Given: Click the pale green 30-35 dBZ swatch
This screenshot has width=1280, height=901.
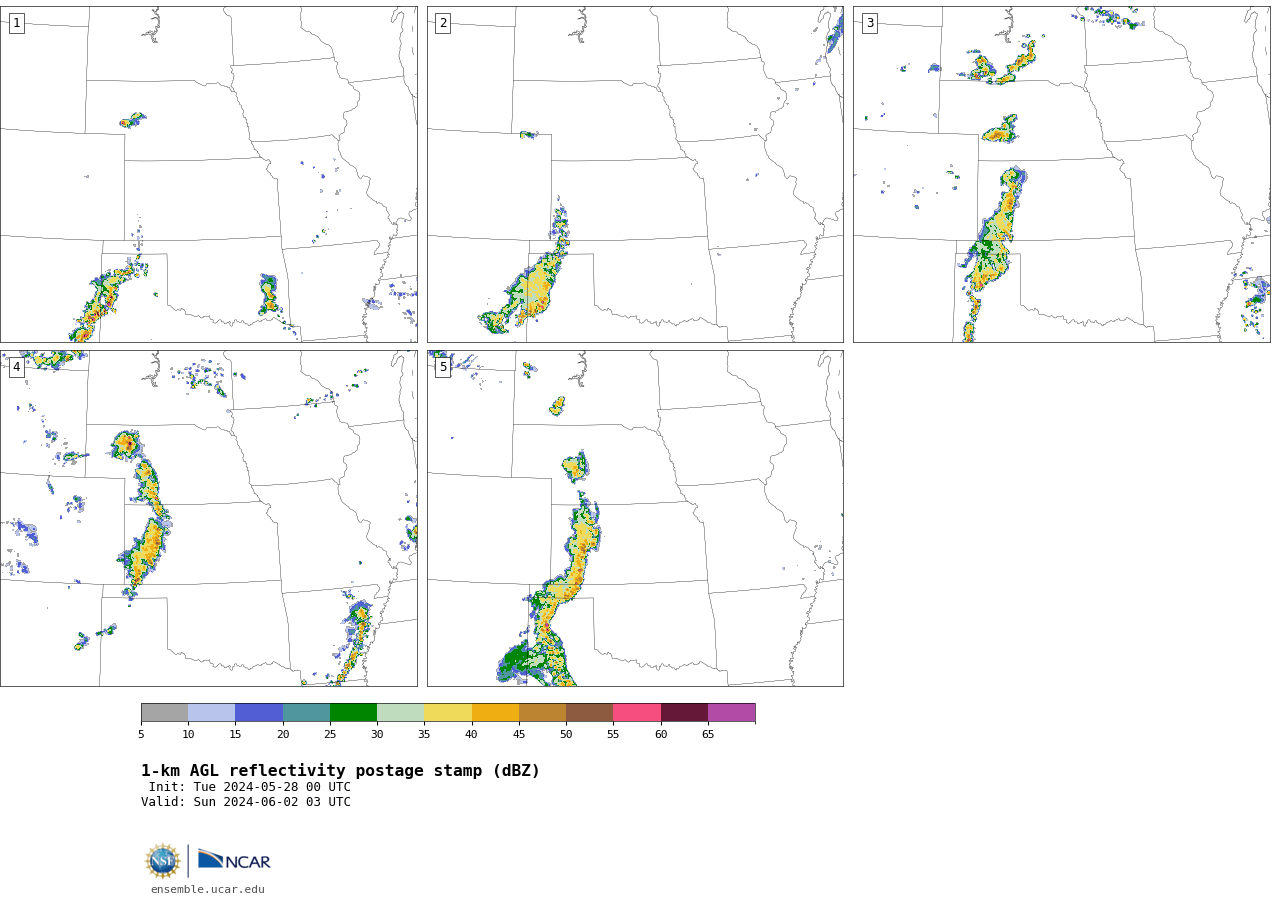Looking at the screenshot, I should tap(400, 713).
